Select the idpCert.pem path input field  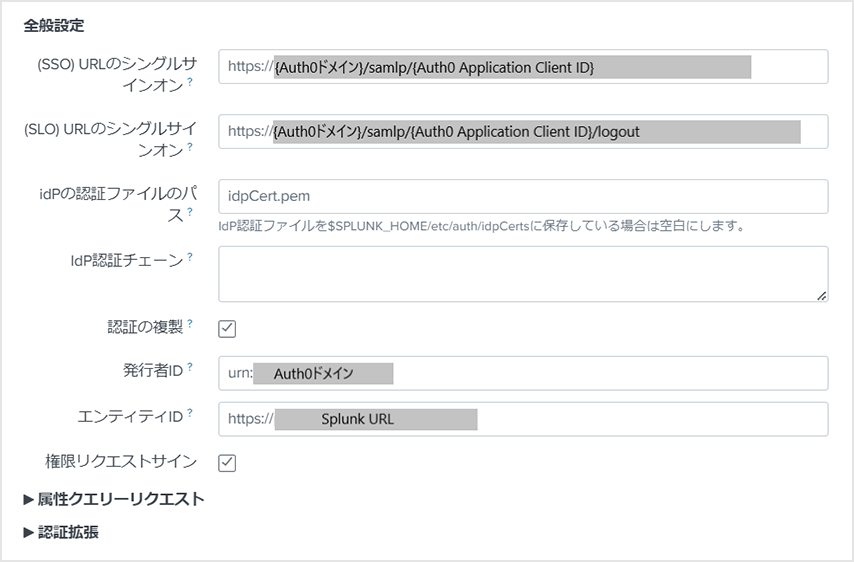click(523, 196)
